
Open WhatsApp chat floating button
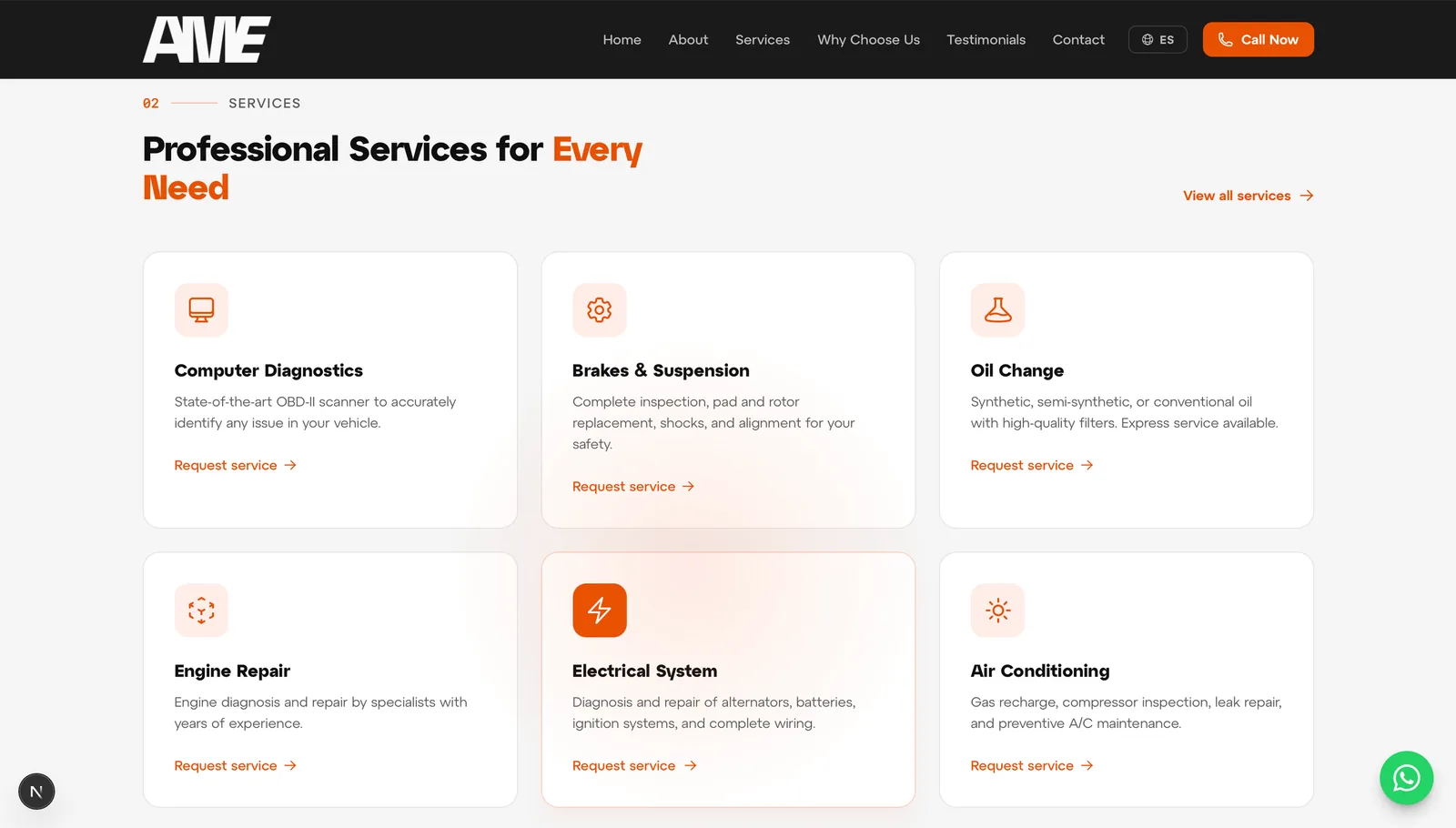(1406, 778)
